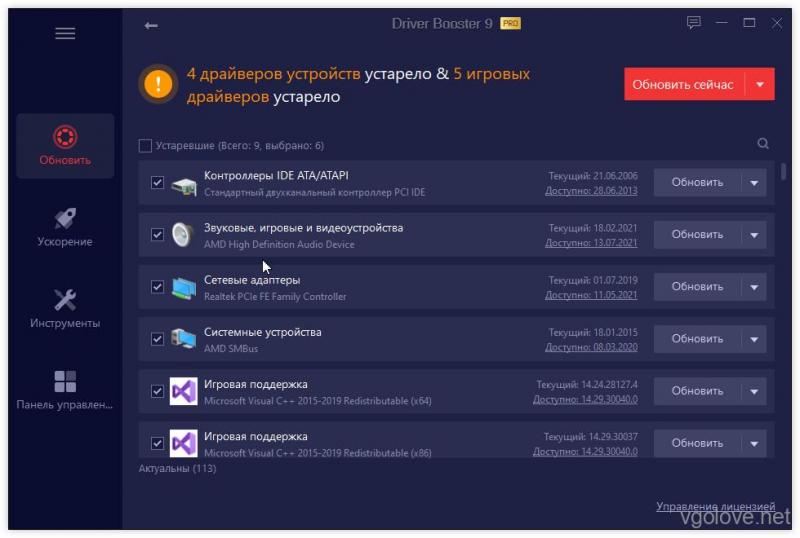
Task: Click the text Текущий: 18.02.2021
Action: pos(593,228)
